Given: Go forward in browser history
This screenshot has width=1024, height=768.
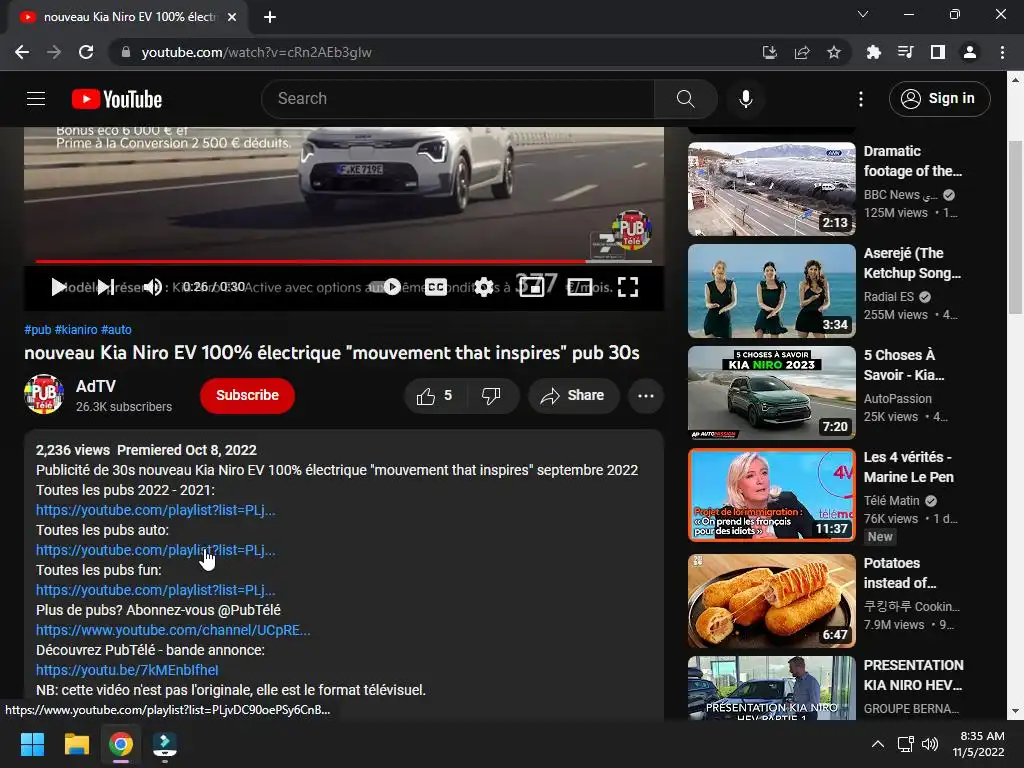Looking at the screenshot, I should click(x=54, y=52).
